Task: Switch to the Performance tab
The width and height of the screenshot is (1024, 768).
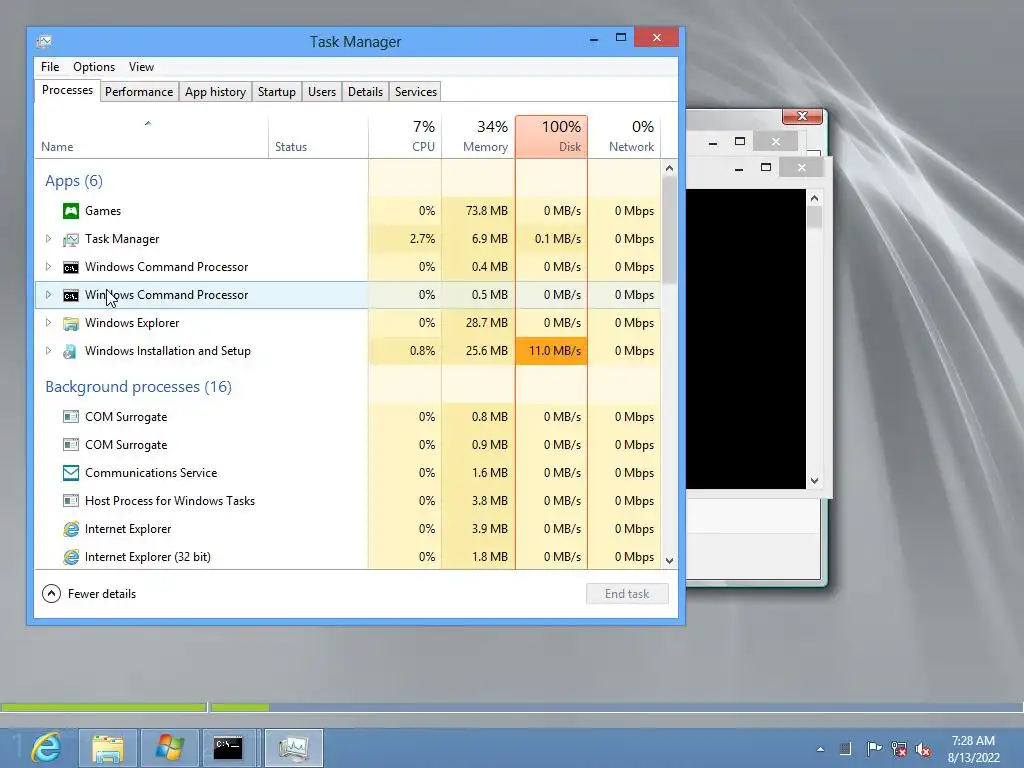Action: 139,92
